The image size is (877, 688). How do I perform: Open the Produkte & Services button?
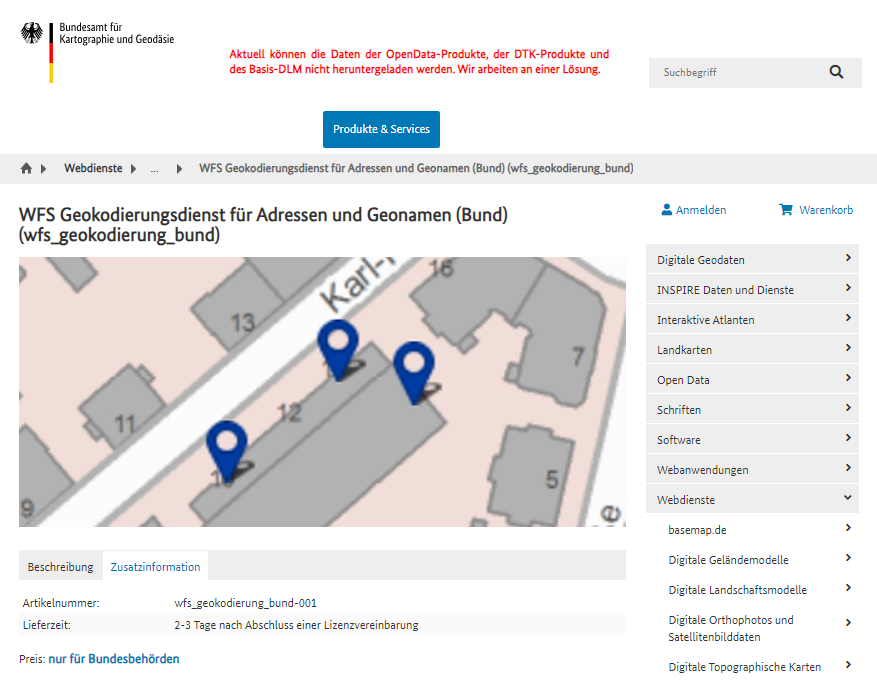[x=381, y=129]
